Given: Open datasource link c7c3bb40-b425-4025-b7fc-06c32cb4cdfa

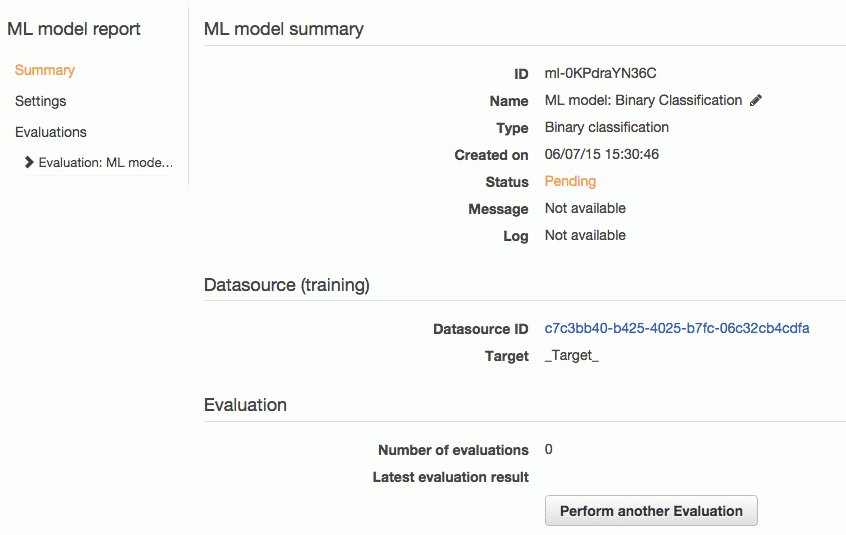Looking at the screenshot, I should point(677,328).
